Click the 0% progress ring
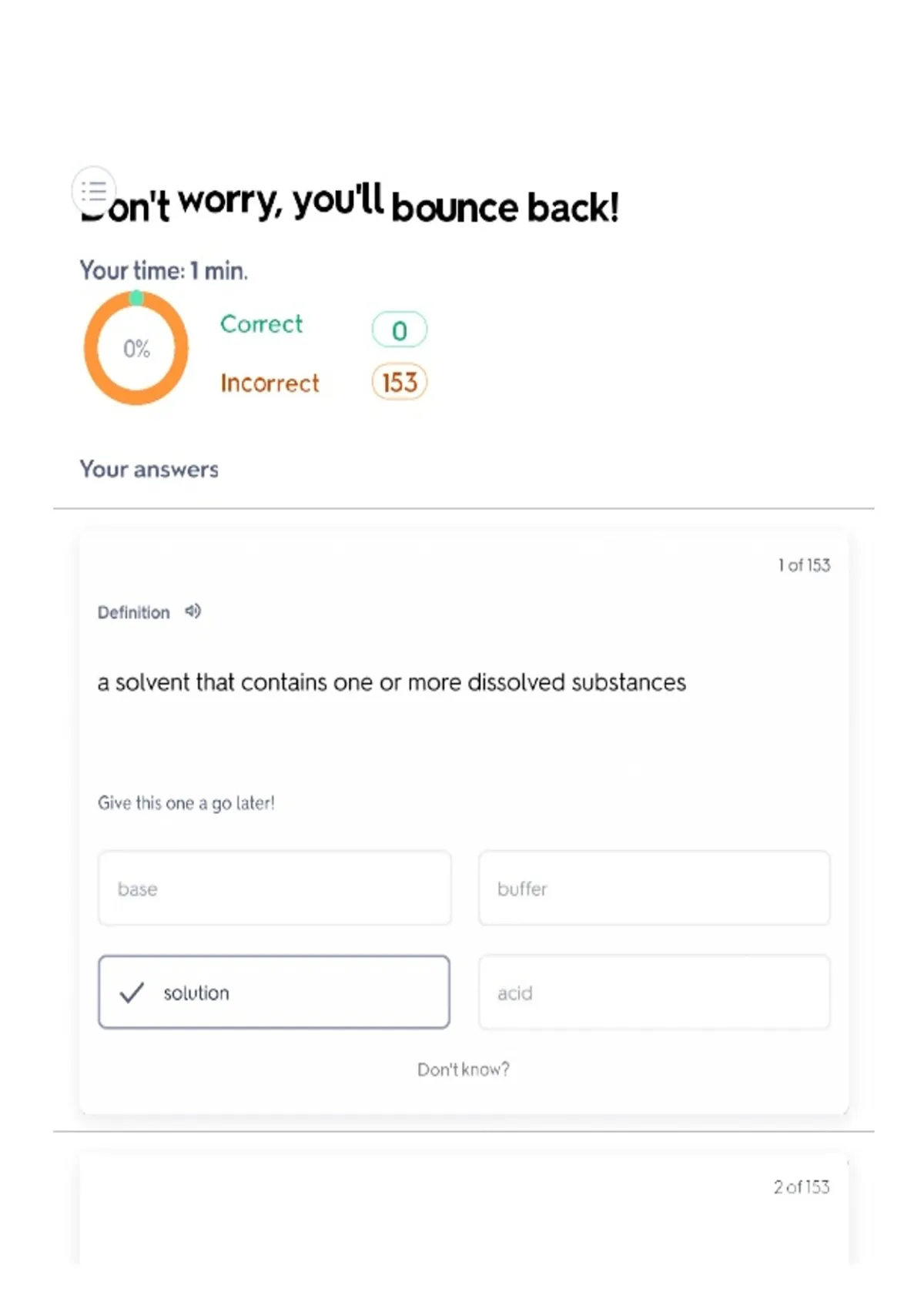The image size is (924, 1309). click(x=136, y=348)
